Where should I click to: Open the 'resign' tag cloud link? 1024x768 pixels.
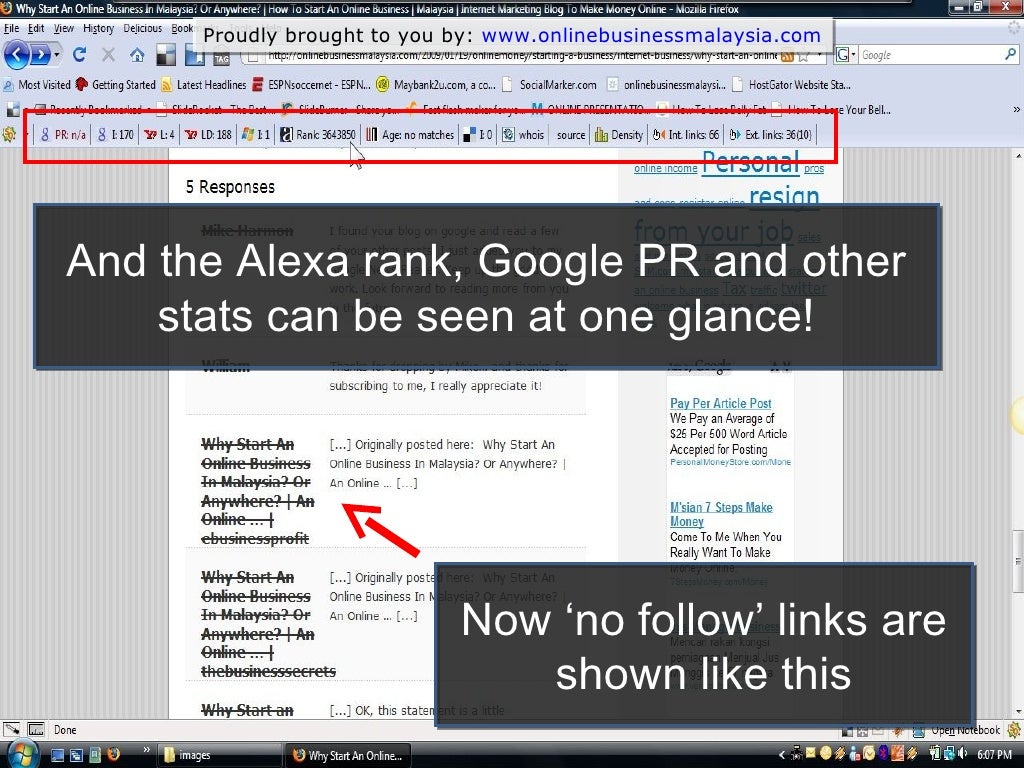[784, 195]
